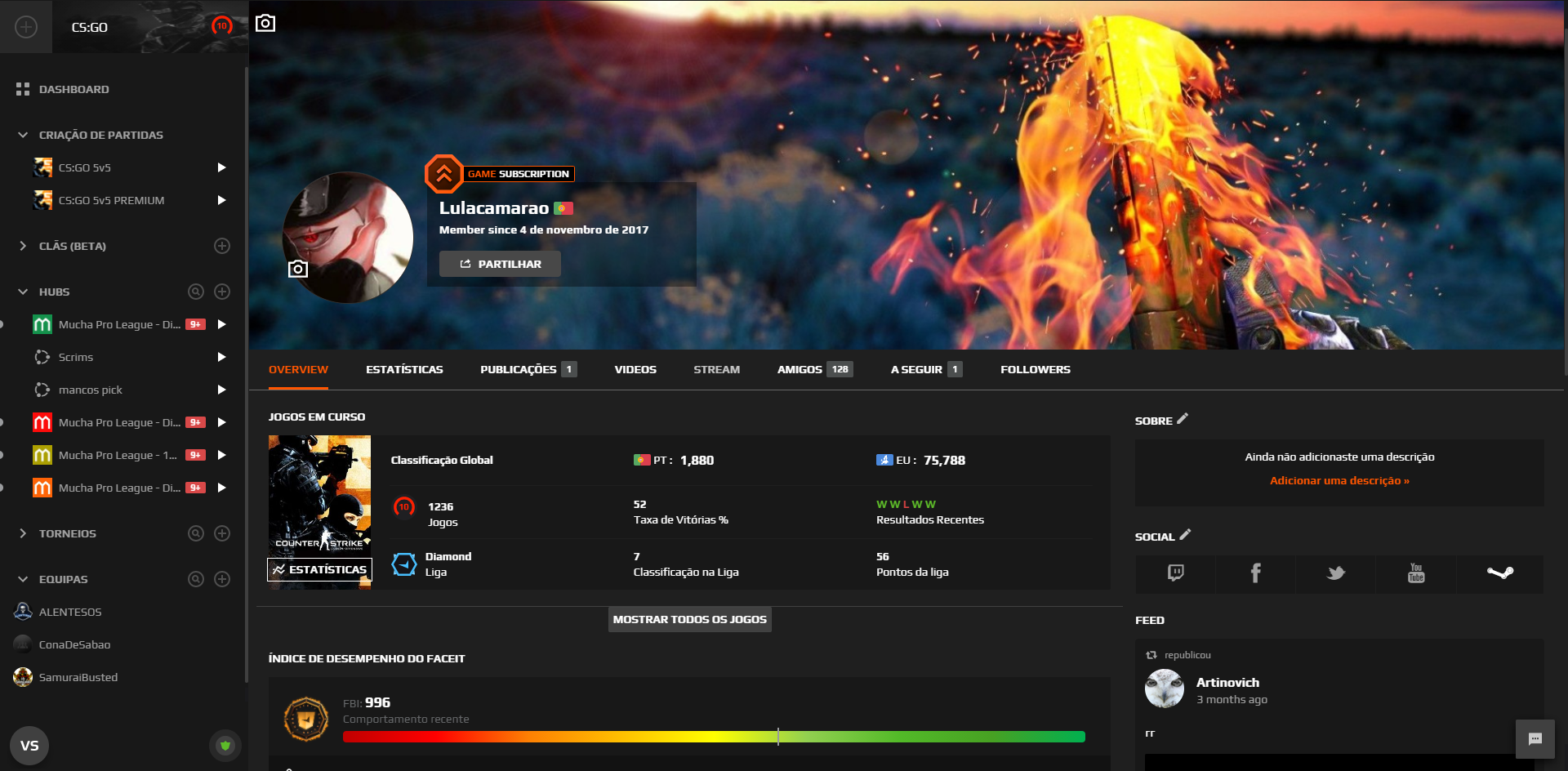Search hubs with the magnifier icon
Viewport: 1568px width, 771px height.
point(196,292)
